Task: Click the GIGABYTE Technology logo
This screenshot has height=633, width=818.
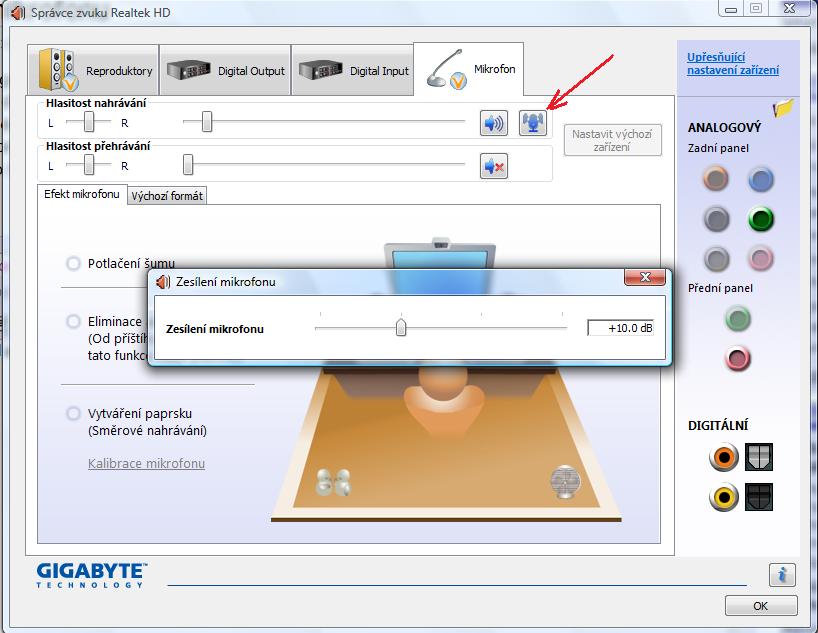Action: pyautogui.click(x=91, y=576)
